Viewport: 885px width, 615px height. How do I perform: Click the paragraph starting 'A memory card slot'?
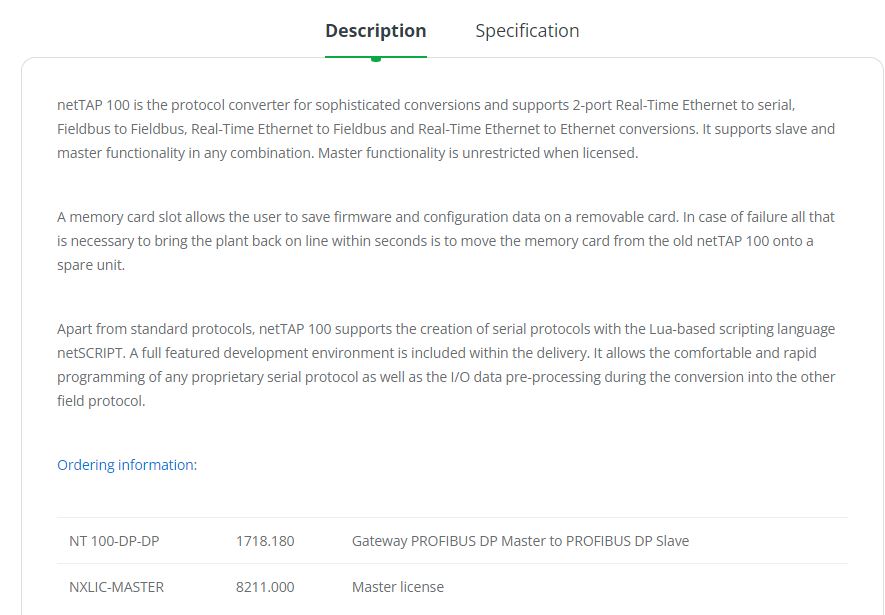pyautogui.click(x=446, y=241)
